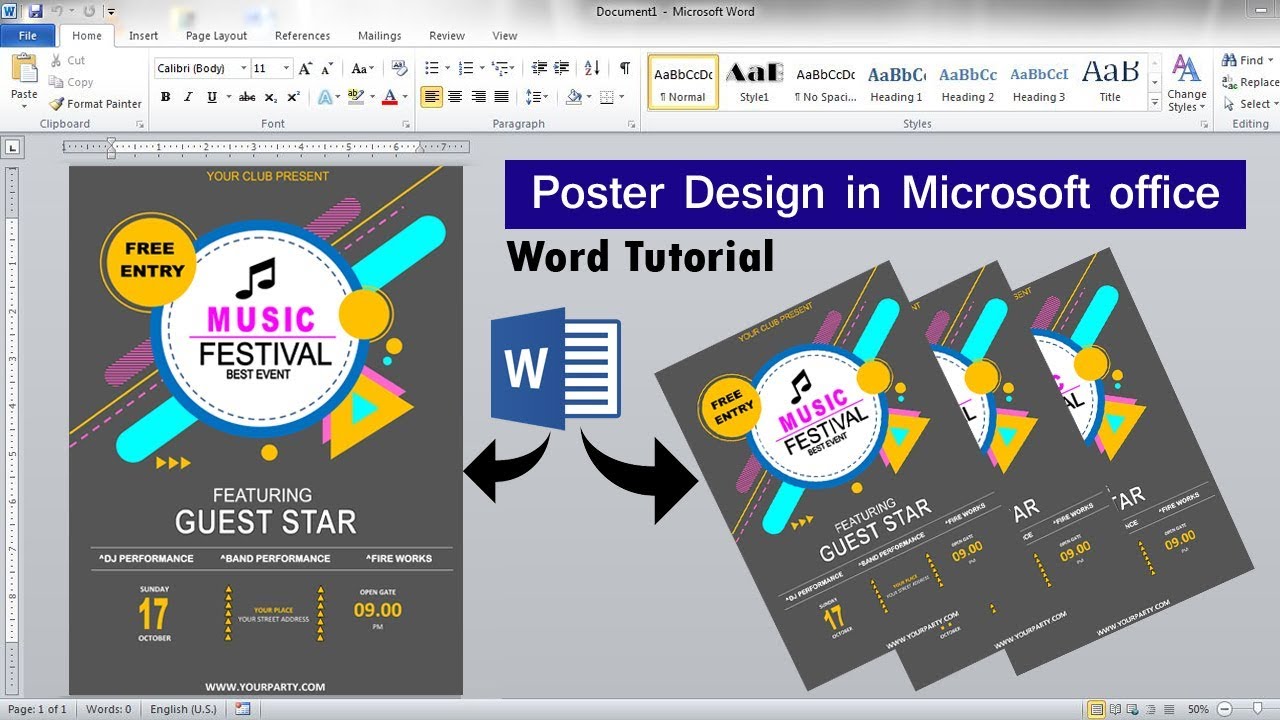Apply subscript formatting
The height and width of the screenshot is (720, 1280).
pos(272,97)
